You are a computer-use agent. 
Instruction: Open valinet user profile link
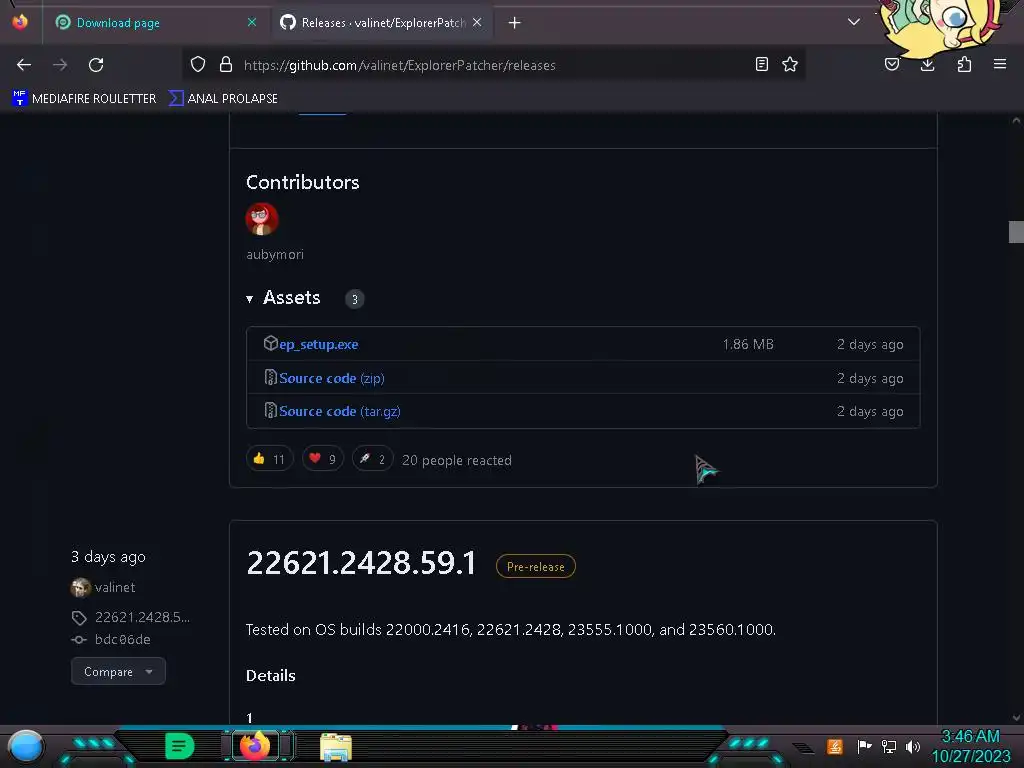point(115,587)
